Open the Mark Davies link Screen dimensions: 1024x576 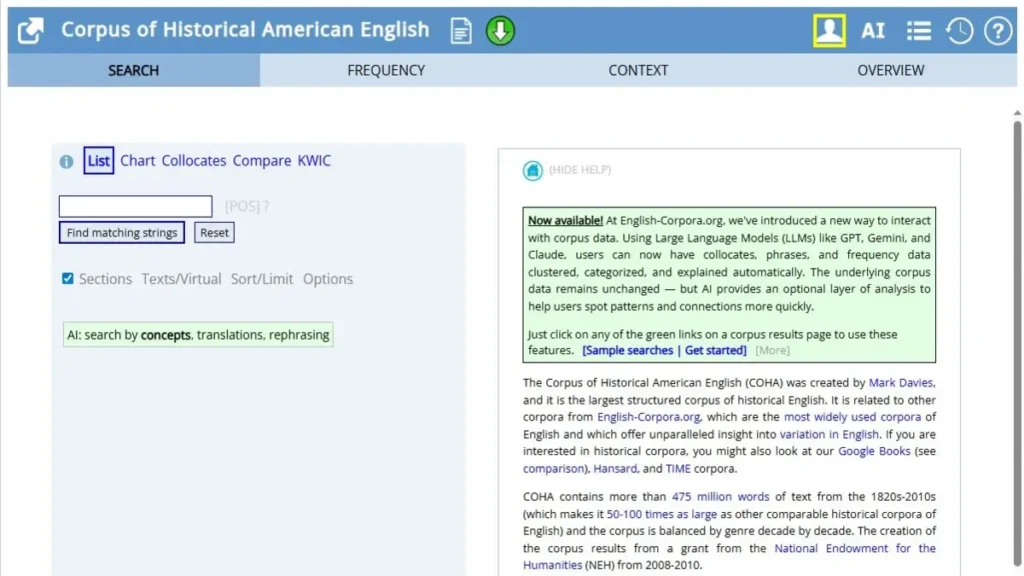(x=901, y=382)
